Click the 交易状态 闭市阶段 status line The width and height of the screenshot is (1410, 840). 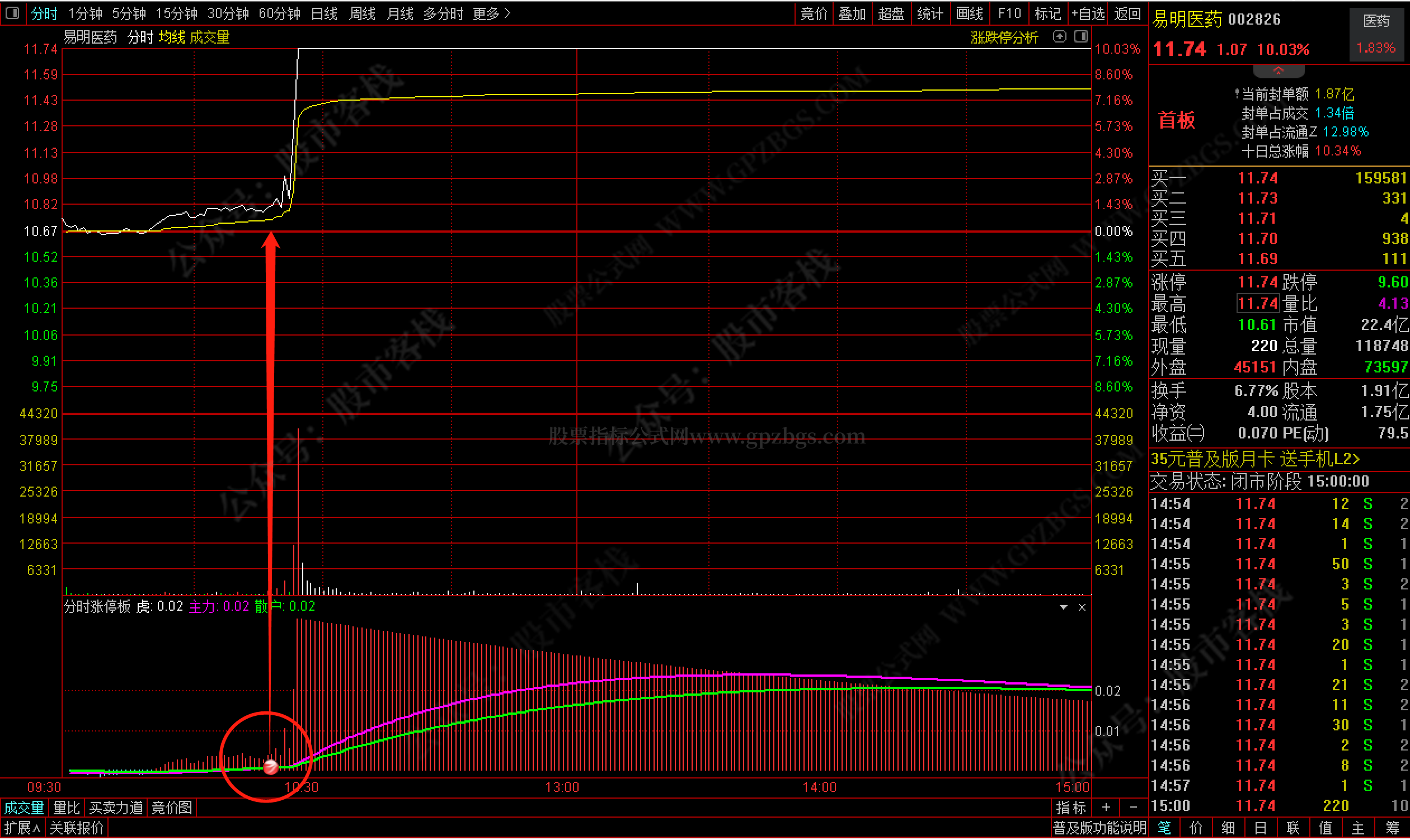click(1259, 482)
